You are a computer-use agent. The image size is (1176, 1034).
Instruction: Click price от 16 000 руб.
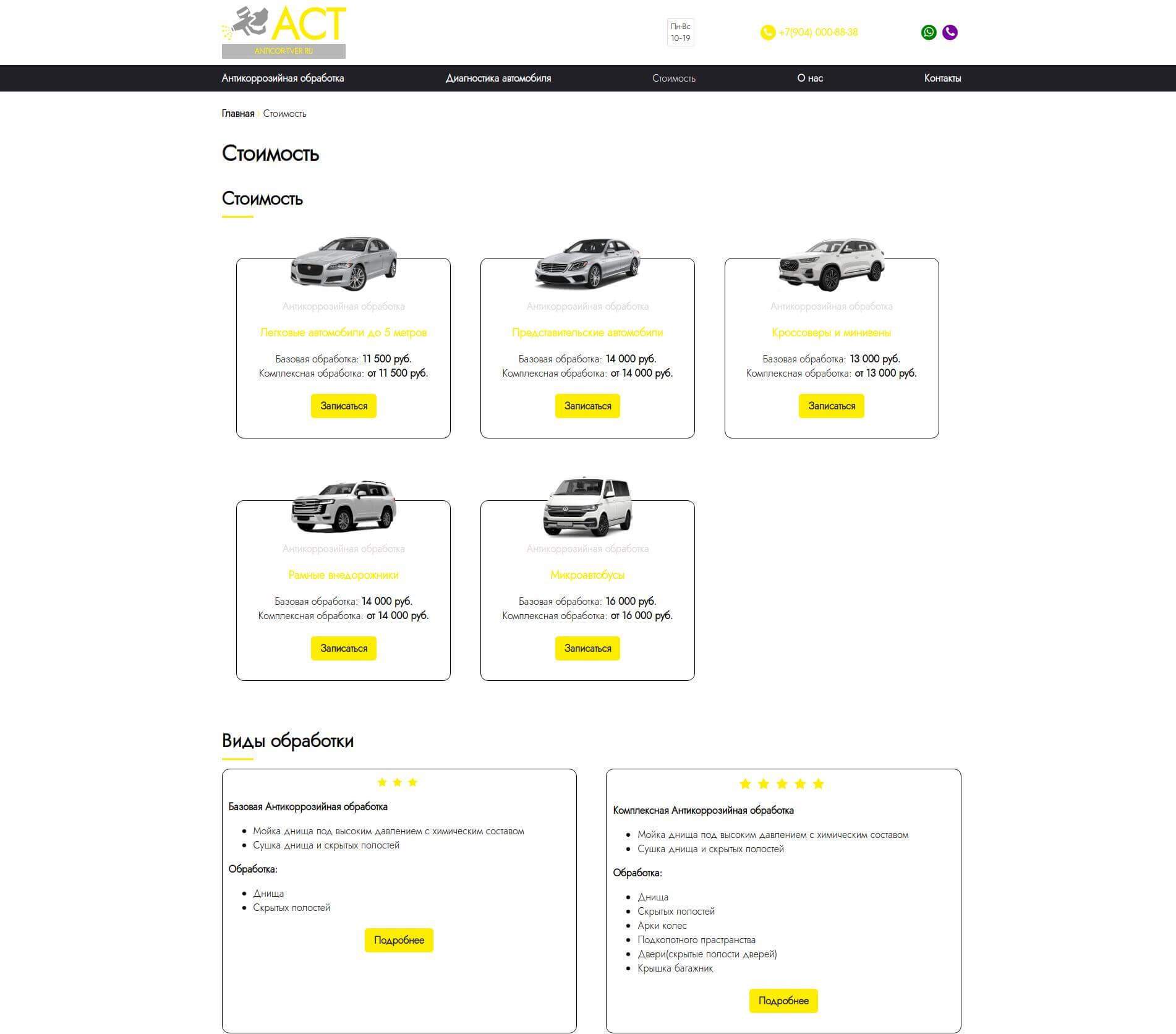(642, 615)
